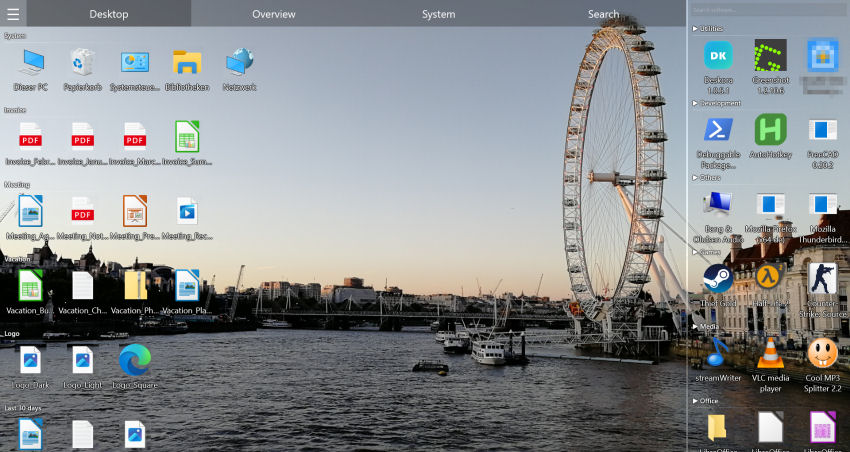Click the Vacation group label

pos(17,259)
